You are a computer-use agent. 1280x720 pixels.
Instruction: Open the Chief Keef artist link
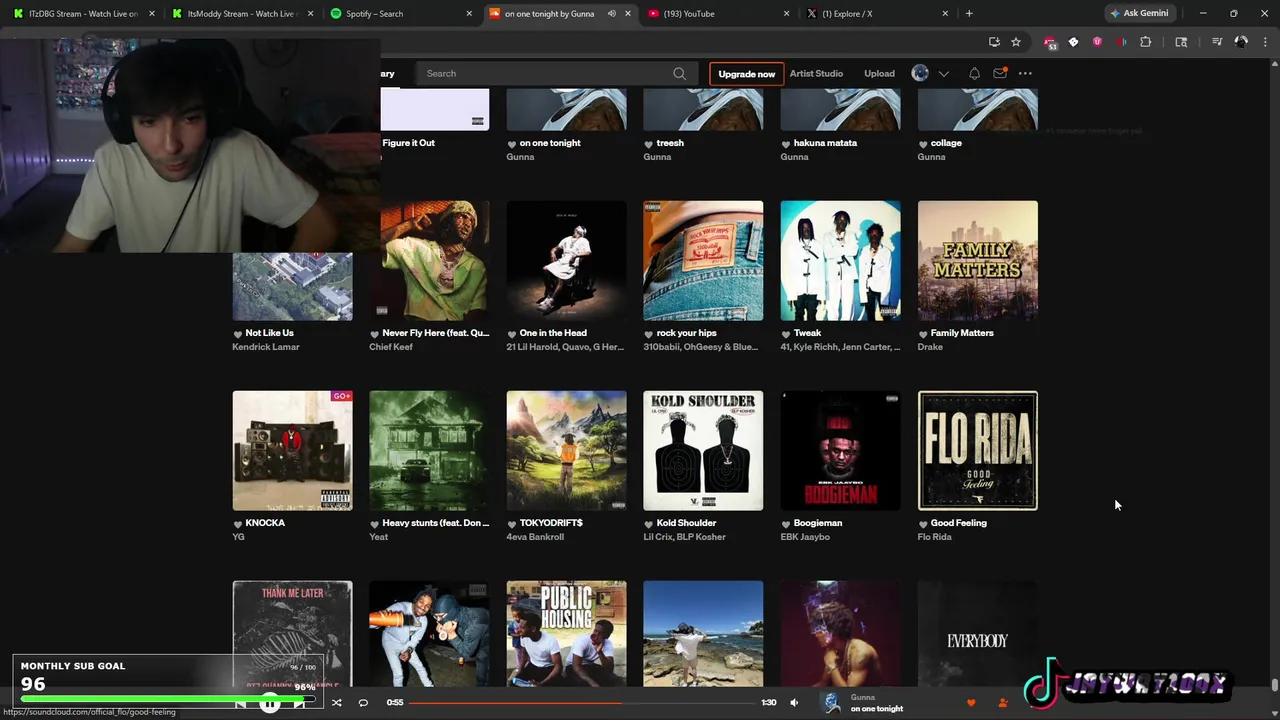[x=390, y=347]
